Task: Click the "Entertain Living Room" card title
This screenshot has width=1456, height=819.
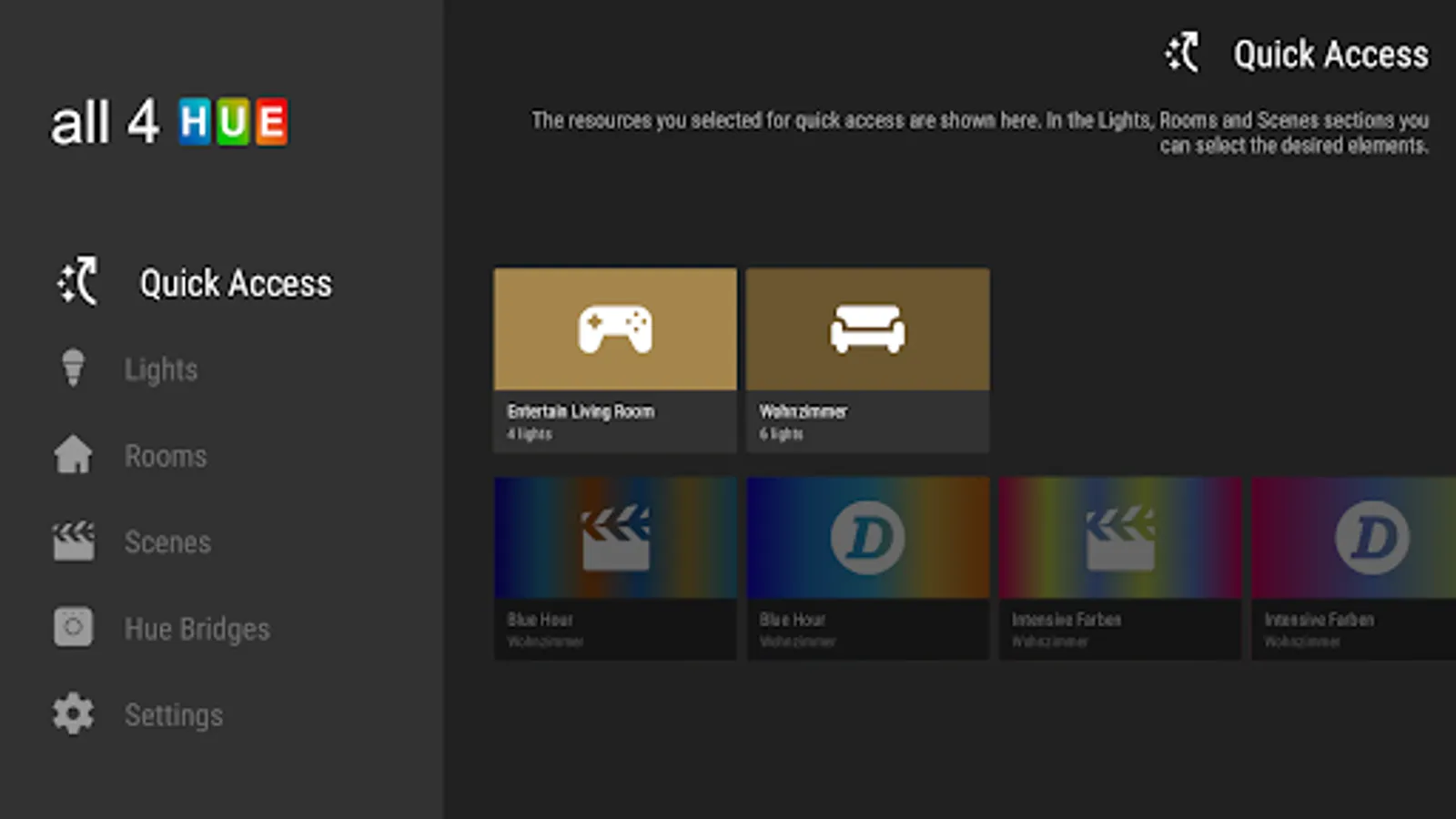Action: [x=581, y=411]
